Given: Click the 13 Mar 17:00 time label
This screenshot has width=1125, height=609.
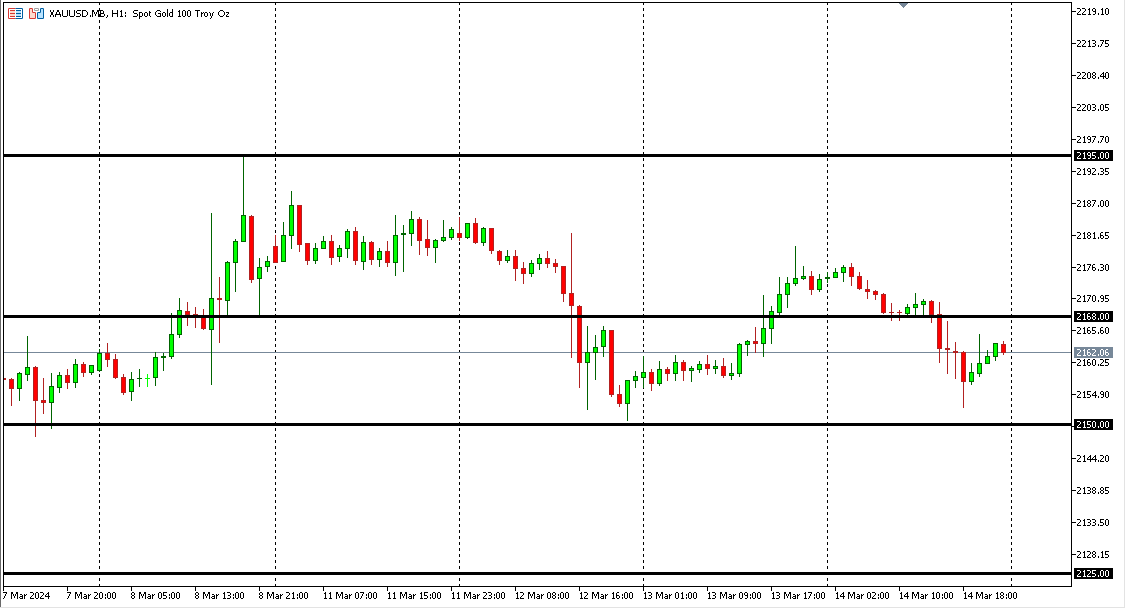Looking at the screenshot, I should coord(798,595).
